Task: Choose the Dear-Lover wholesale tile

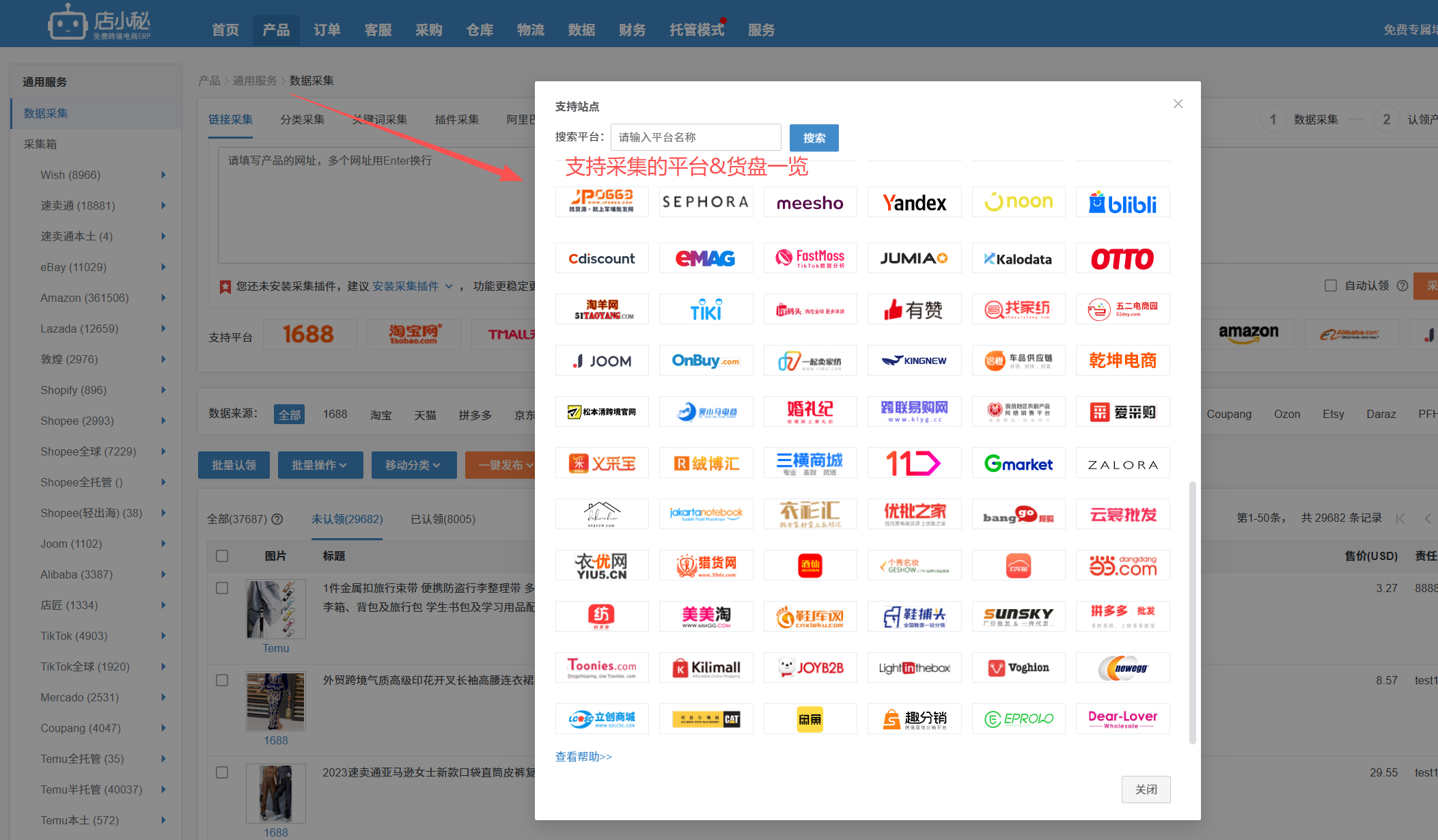Action: (1122, 719)
